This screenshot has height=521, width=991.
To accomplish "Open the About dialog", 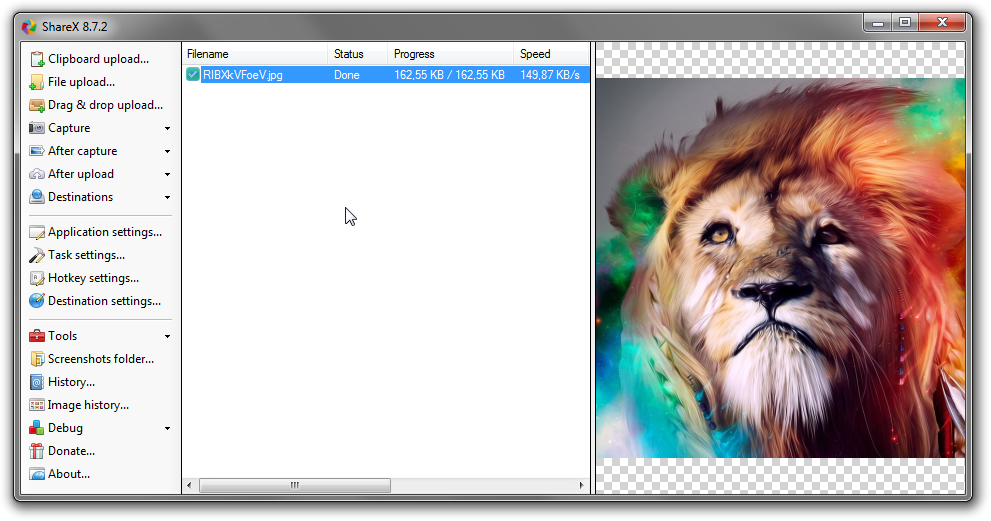I will (x=68, y=474).
